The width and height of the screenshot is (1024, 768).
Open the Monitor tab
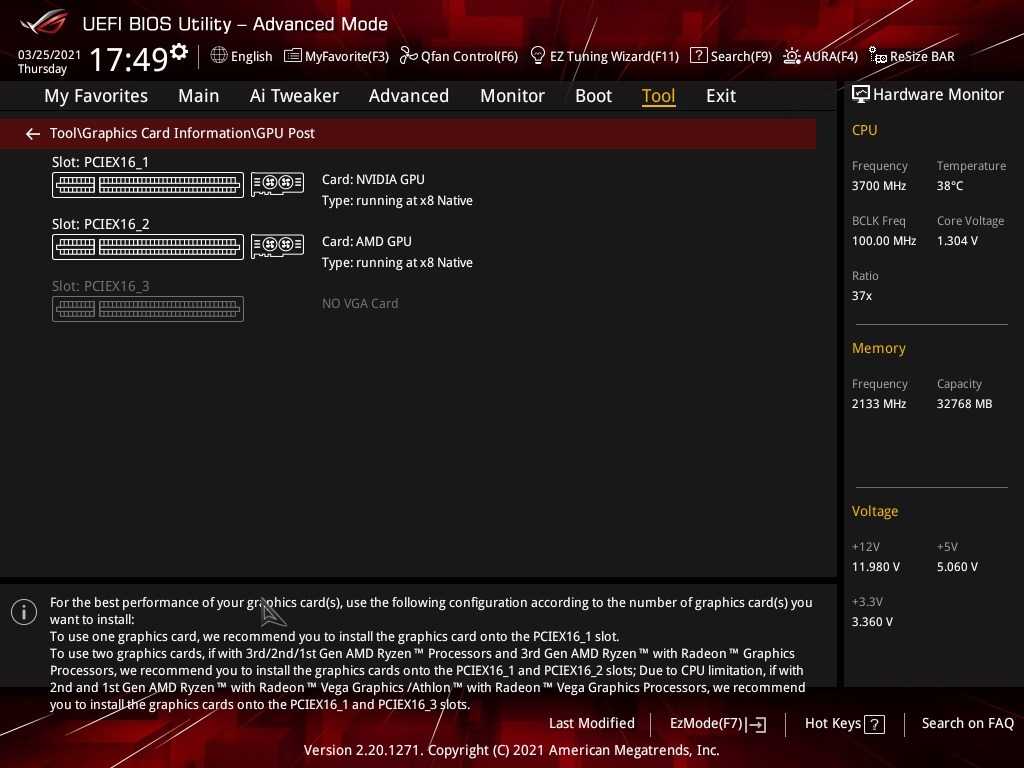[x=513, y=96]
